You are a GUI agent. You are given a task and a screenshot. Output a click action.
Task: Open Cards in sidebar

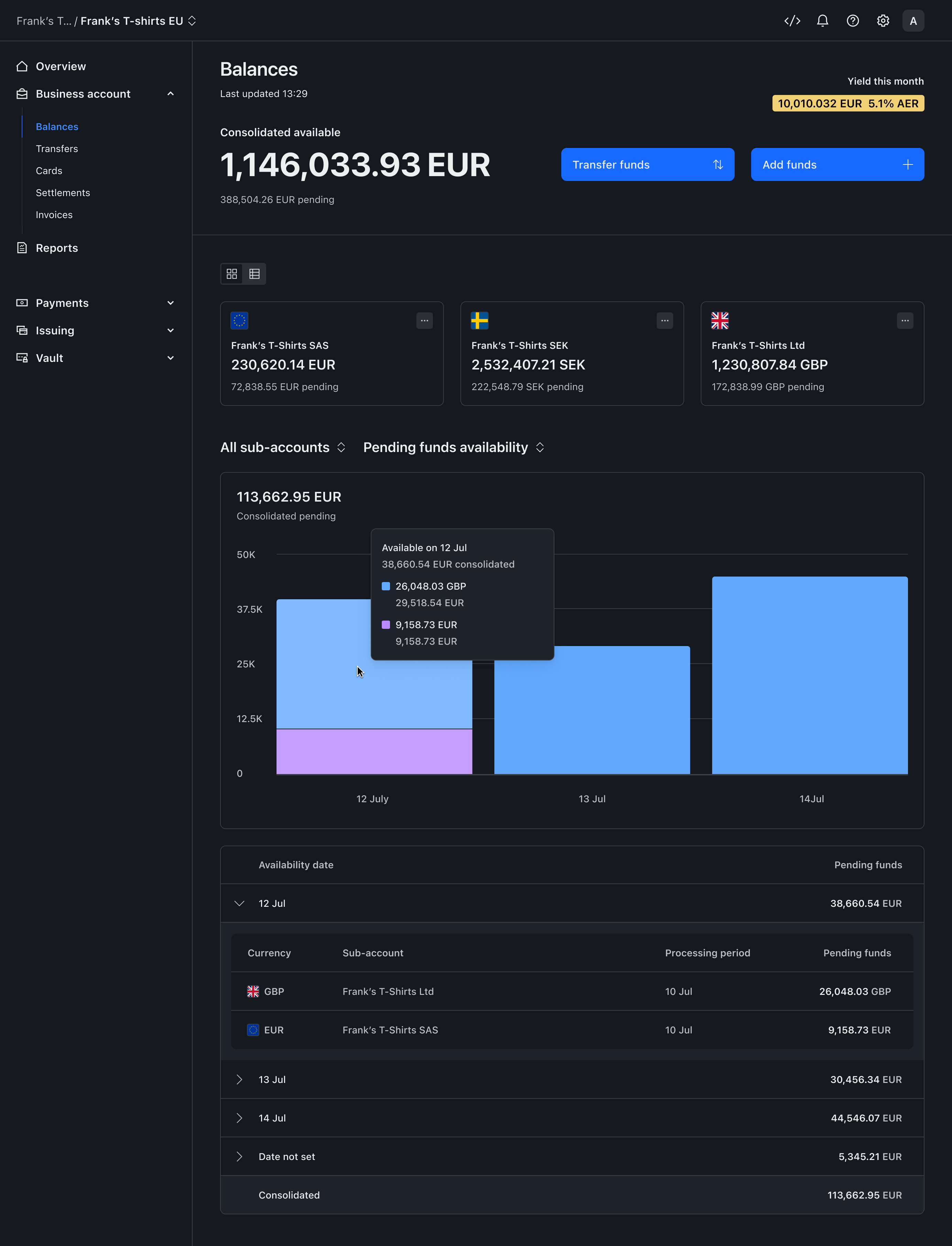pos(49,171)
